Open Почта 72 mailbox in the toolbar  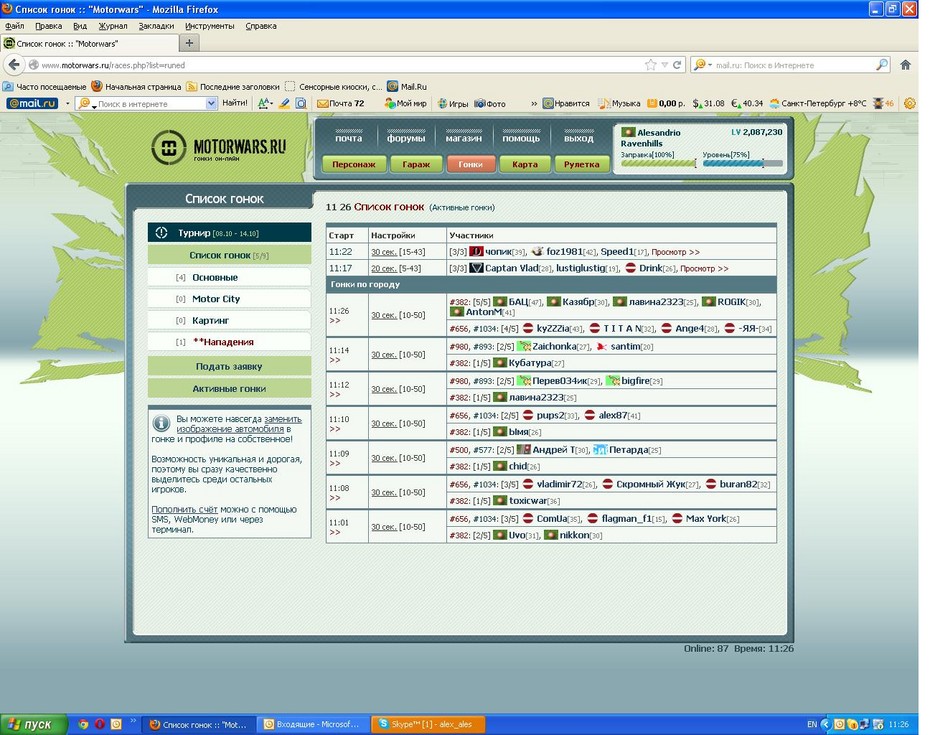click(341, 103)
